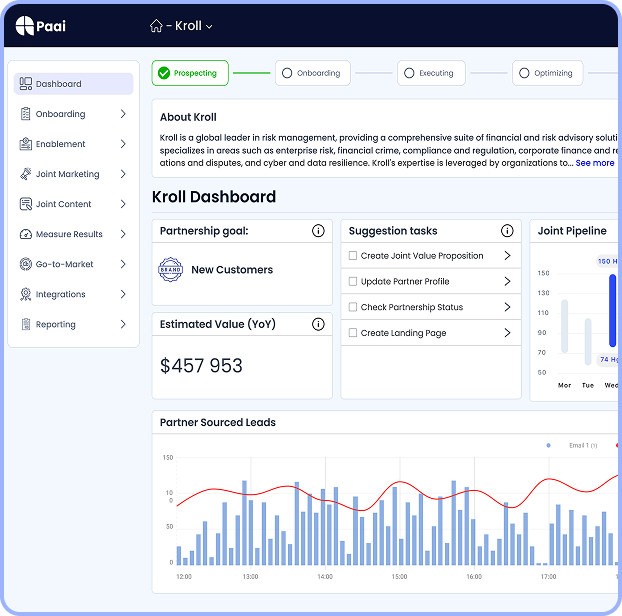The width and height of the screenshot is (622, 616).
Task: Click Partnership goal info icon
Action: [318, 230]
